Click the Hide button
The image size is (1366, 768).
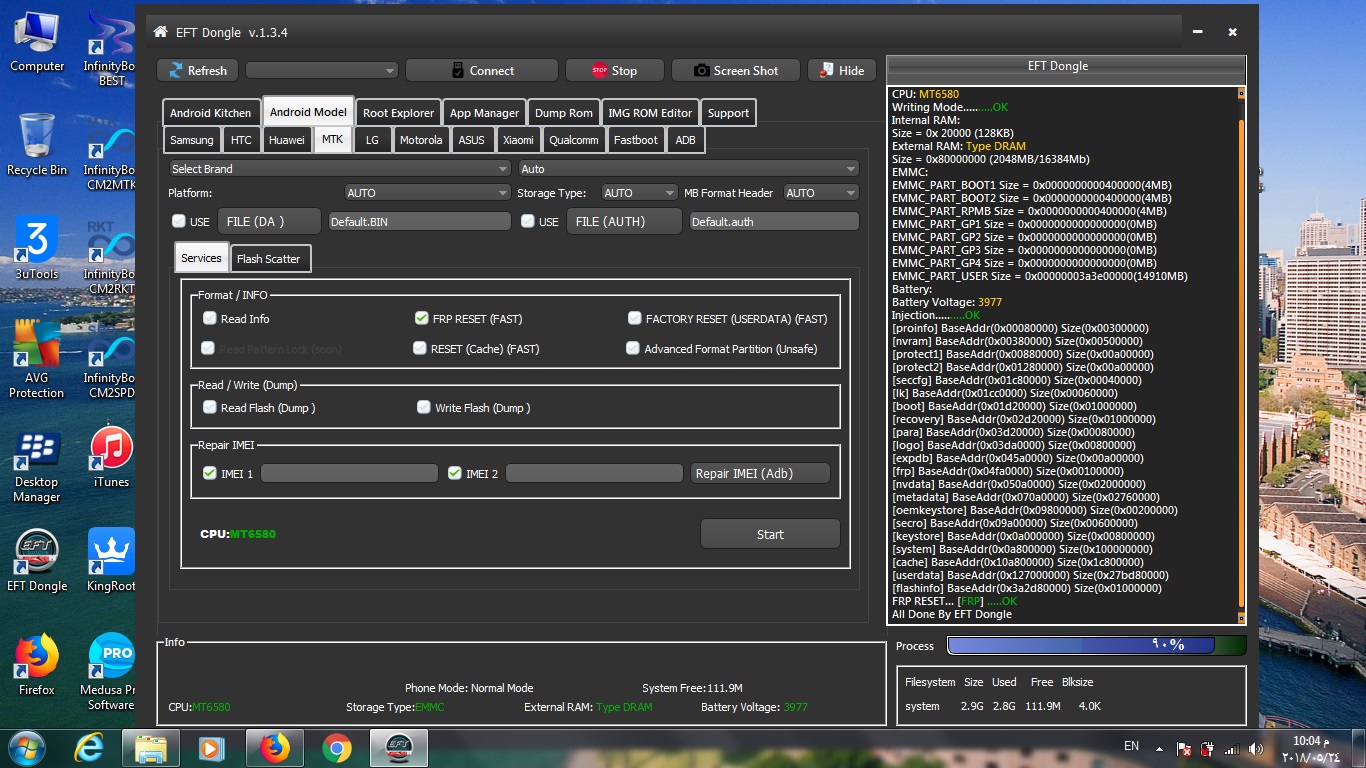pyautogui.click(x=842, y=70)
